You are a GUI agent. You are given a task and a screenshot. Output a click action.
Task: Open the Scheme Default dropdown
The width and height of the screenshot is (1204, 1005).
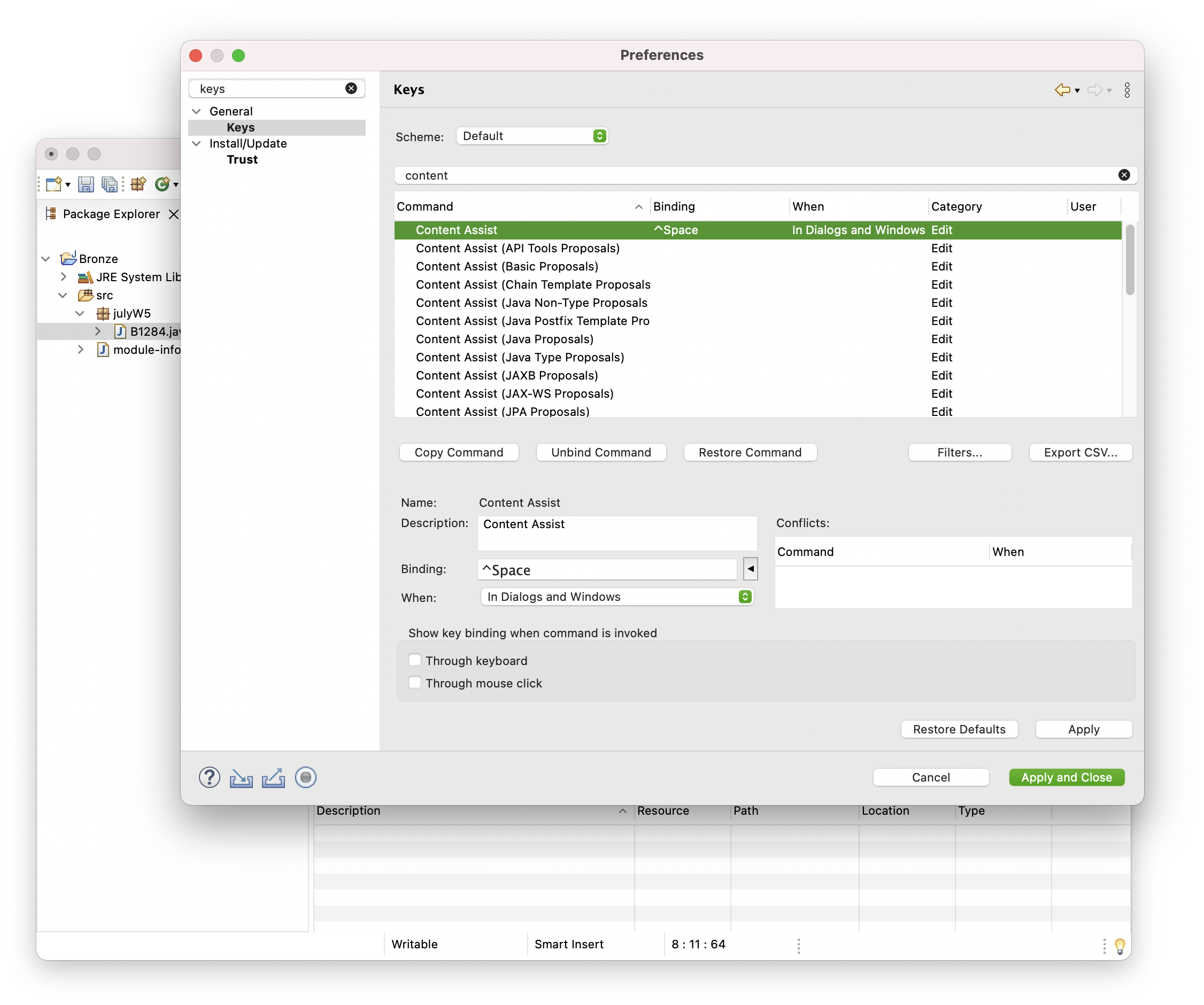[x=531, y=136]
